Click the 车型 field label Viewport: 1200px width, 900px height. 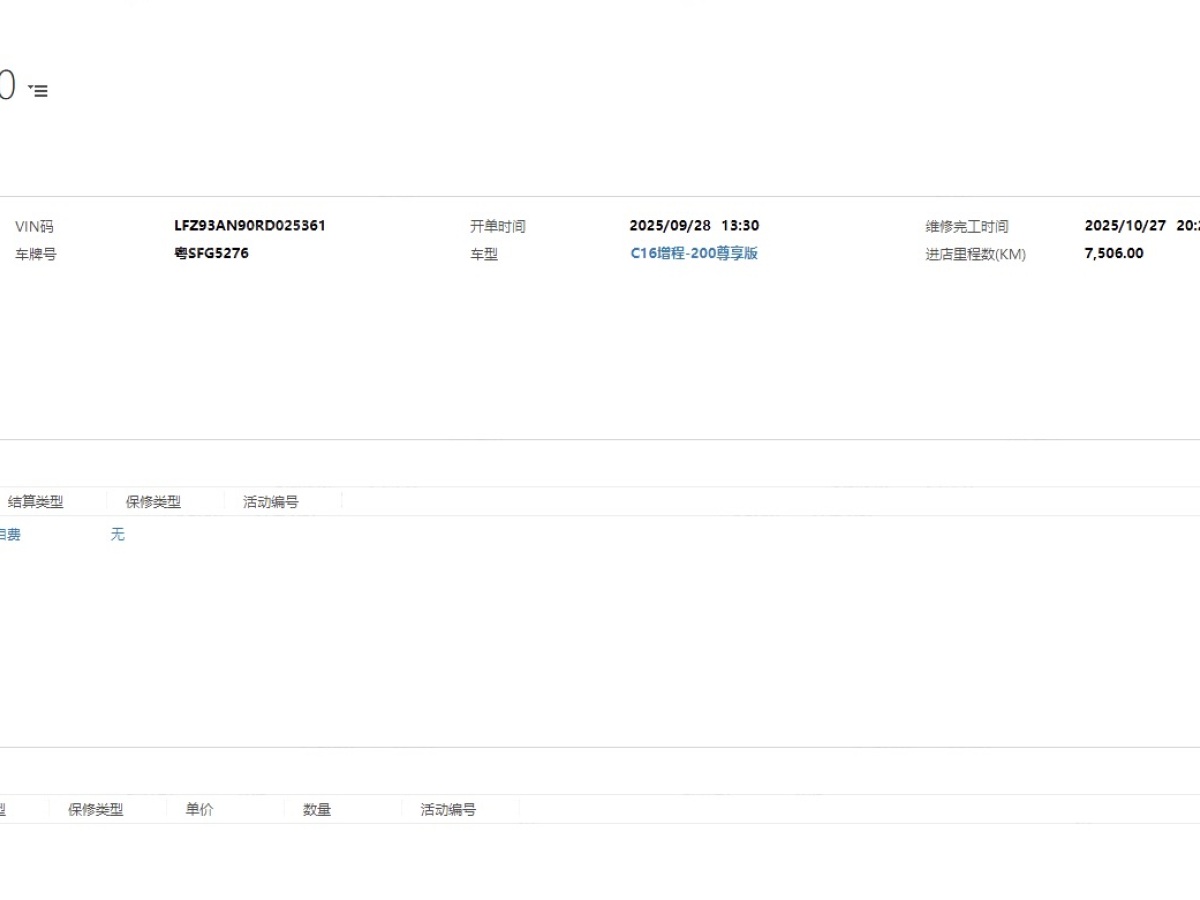pos(484,255)
